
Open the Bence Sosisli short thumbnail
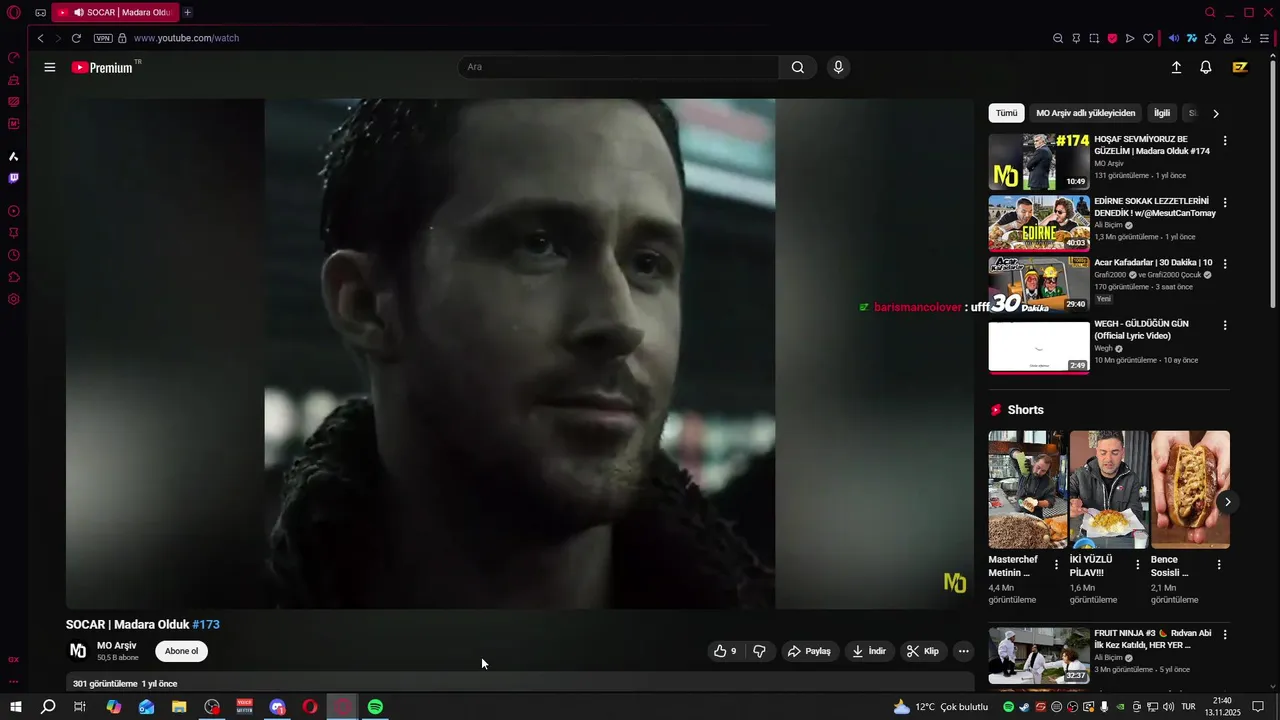(x=1190, y=489)
